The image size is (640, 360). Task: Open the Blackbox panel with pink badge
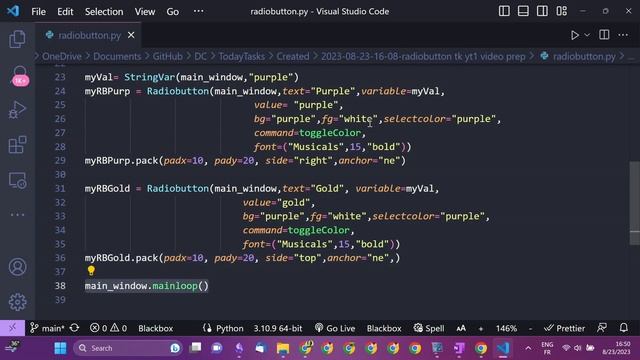click(x=20, y=76)
